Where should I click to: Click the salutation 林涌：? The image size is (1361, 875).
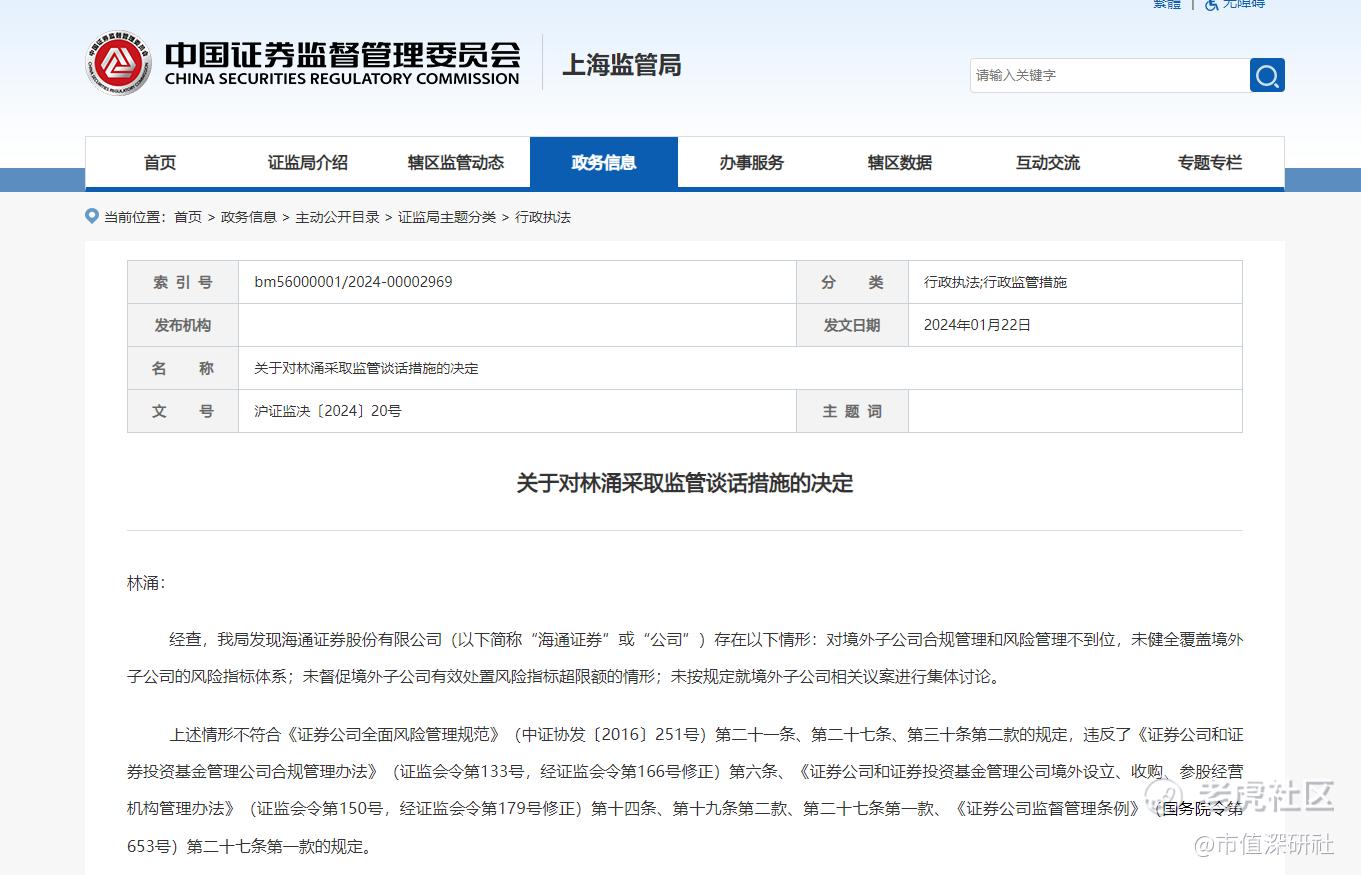tap(146, 583)
